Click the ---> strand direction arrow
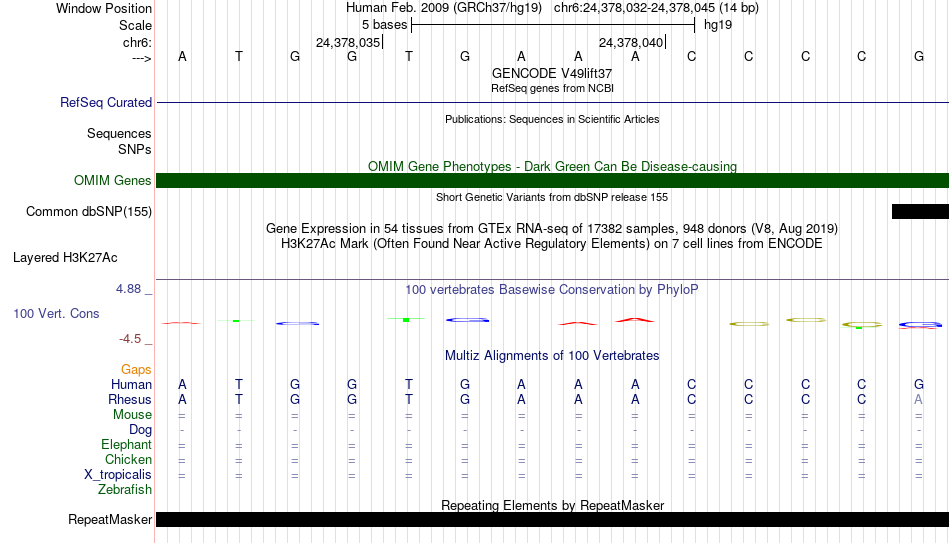950x543 pixels. [x=141, y=58]
